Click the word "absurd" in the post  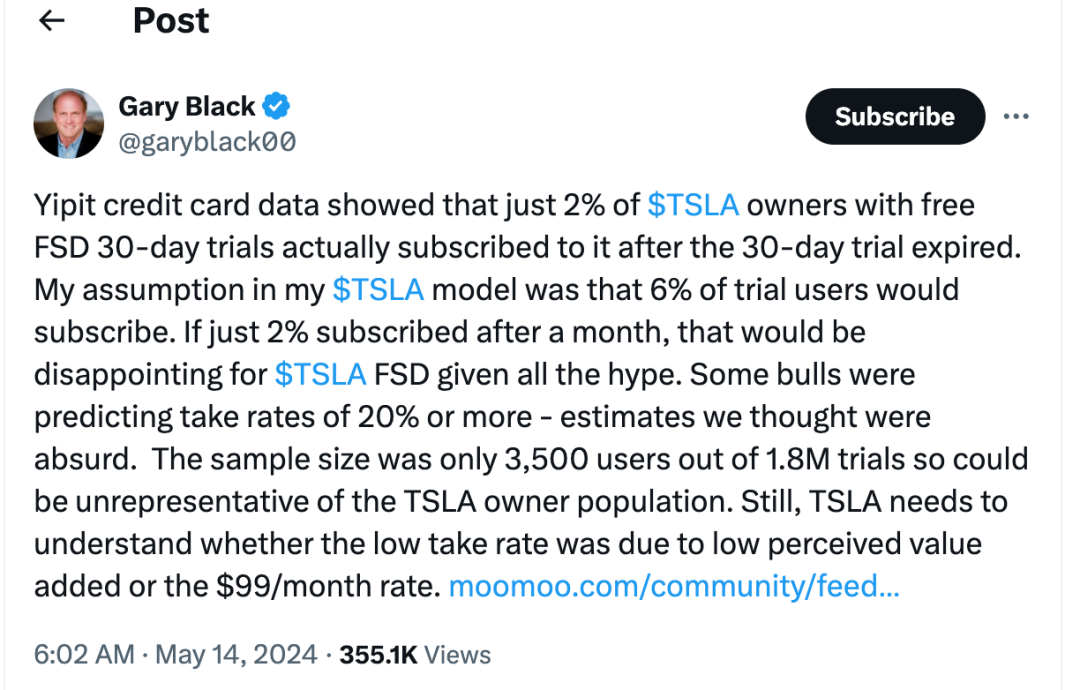click(83, 459)
